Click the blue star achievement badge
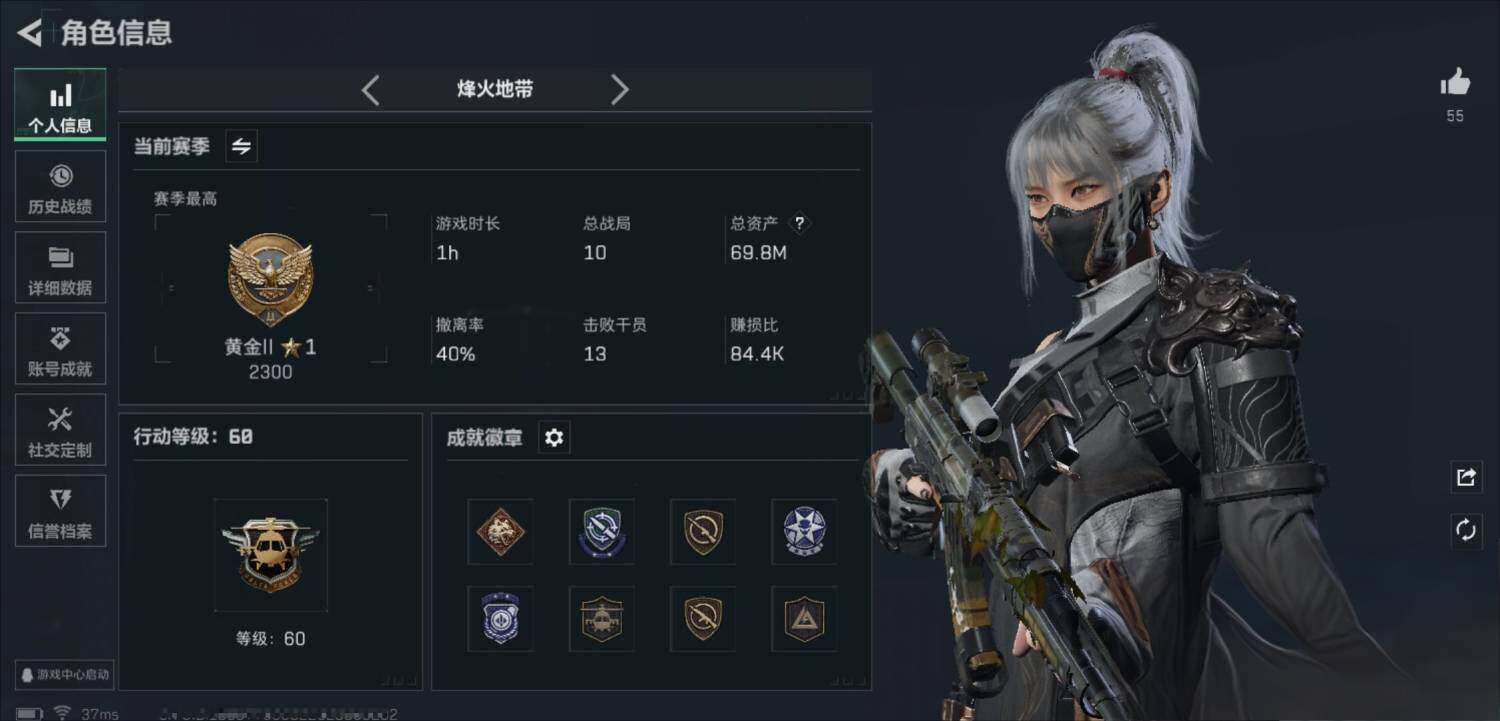The image size is (1500, 721). (804, 532)
